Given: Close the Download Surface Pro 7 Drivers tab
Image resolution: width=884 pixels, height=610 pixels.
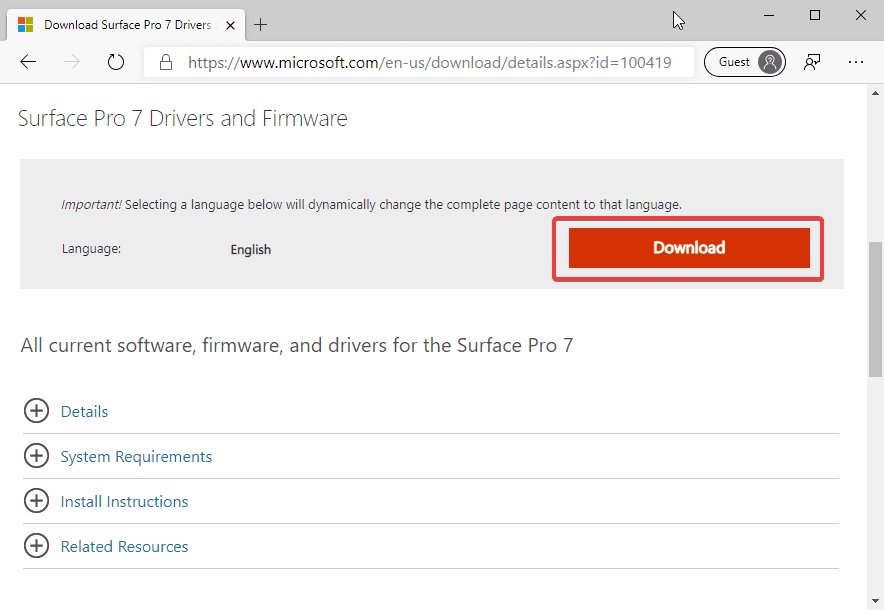Looking at the screenshot, I should 230,25.
